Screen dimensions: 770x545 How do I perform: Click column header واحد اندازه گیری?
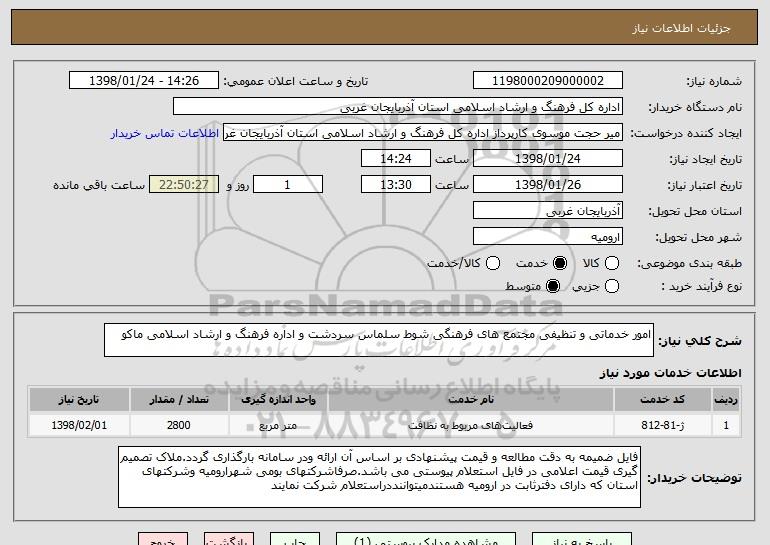pos(278,400)
